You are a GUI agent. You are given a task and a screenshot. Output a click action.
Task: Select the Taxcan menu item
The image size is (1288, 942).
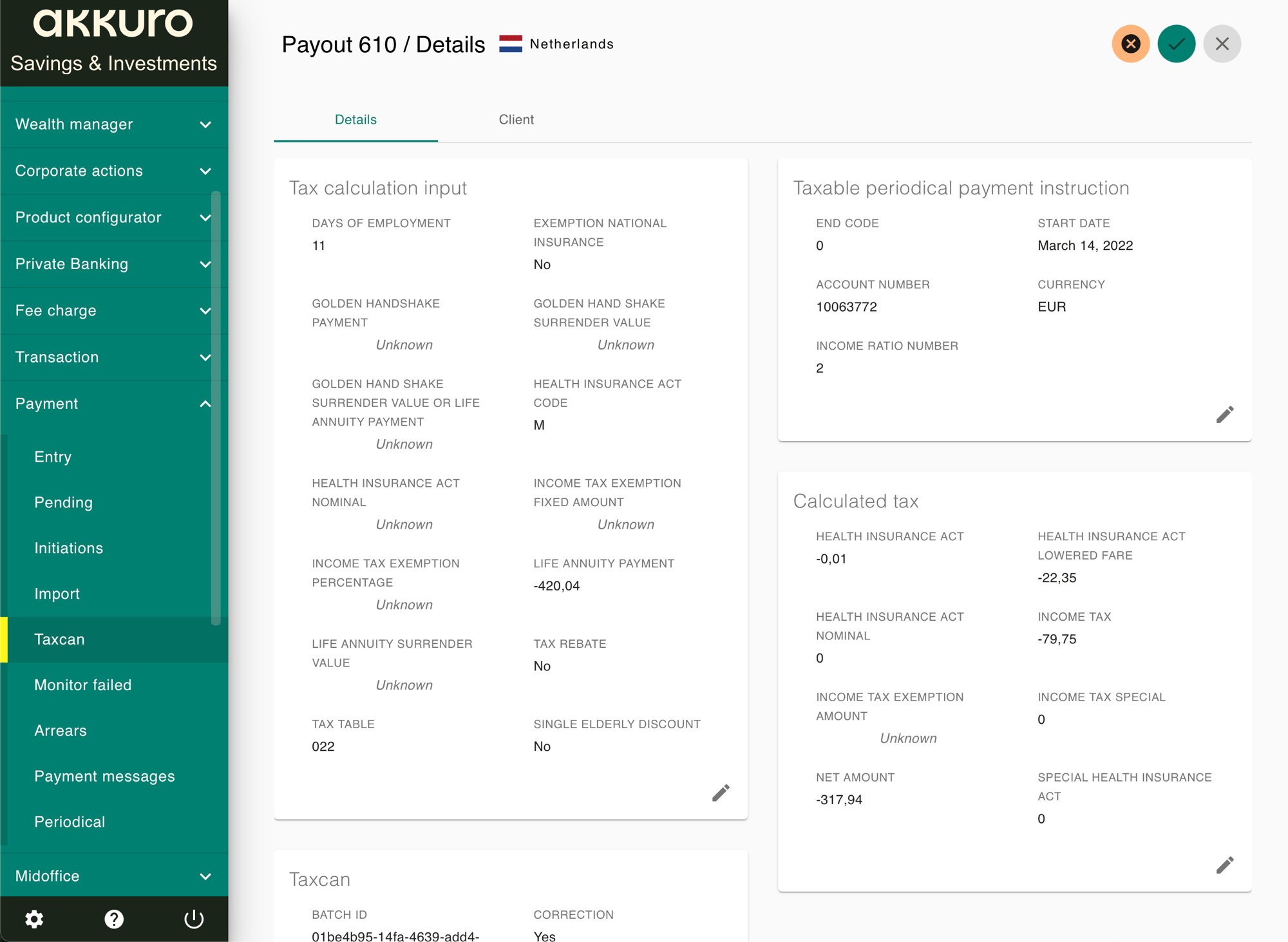click(114, 639)
